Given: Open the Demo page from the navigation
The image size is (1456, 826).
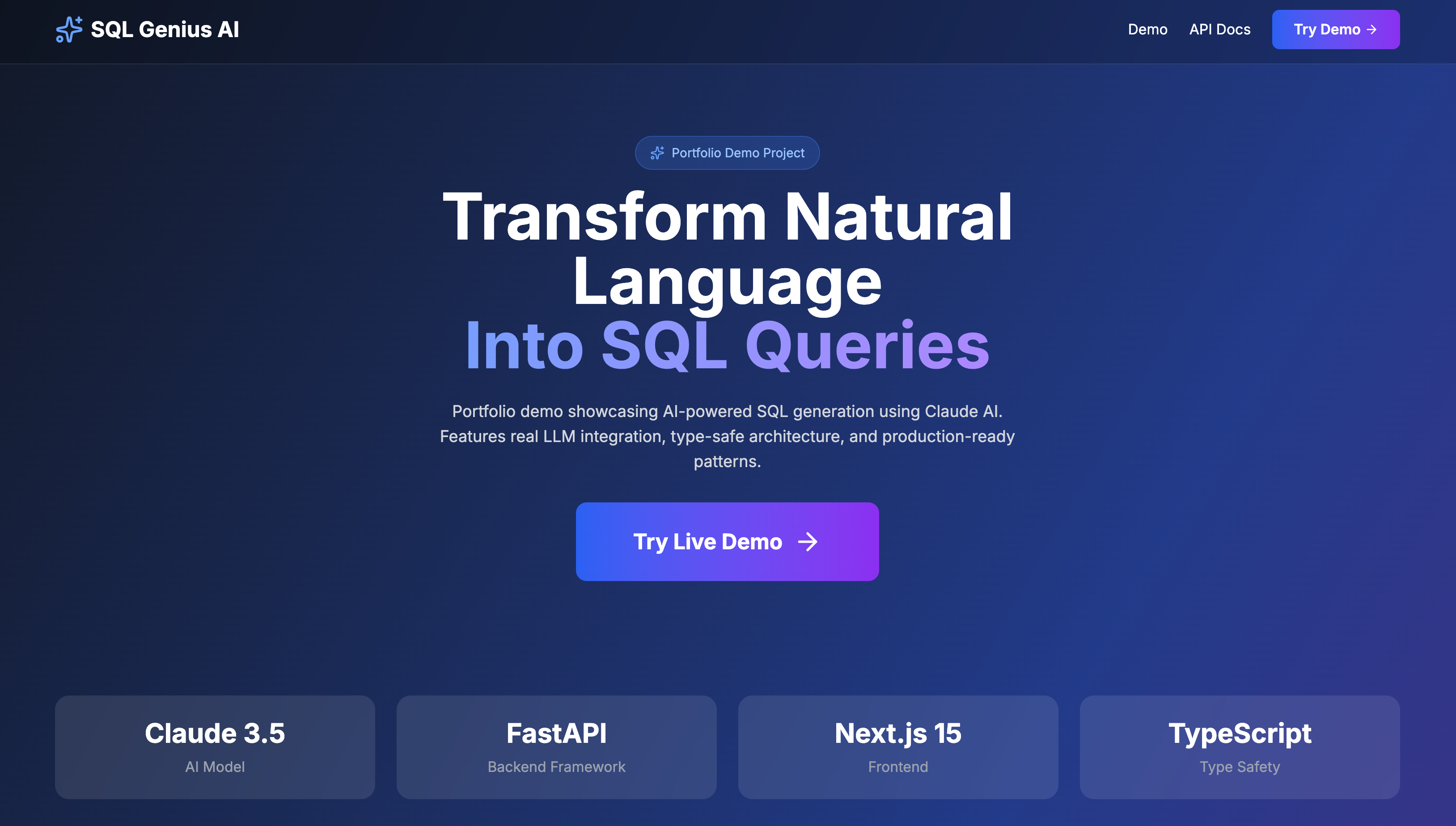Looking at the screenshot, I should click(1148, 29).
